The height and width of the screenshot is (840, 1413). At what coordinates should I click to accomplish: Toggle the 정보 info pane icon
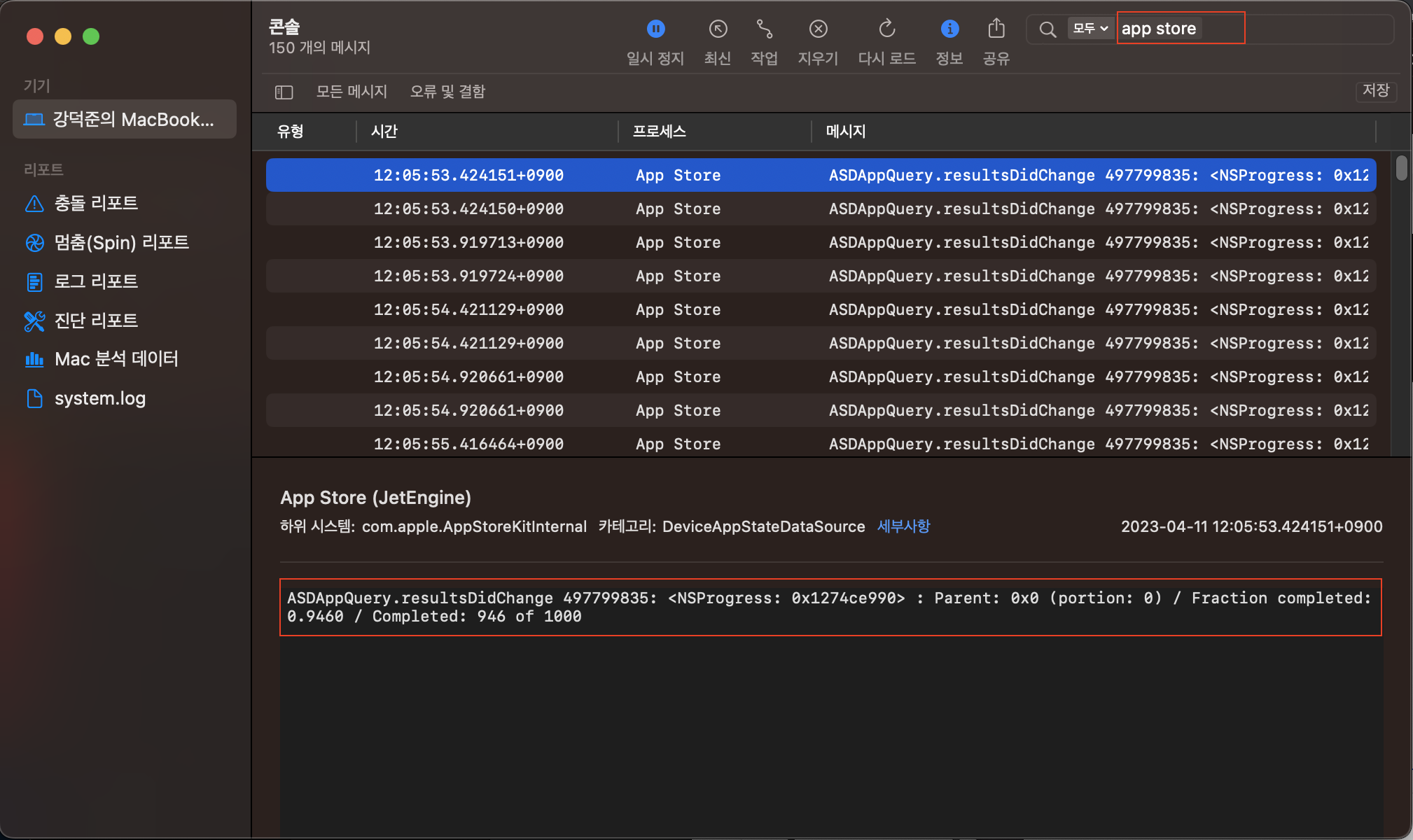click(x=949, y=29)
